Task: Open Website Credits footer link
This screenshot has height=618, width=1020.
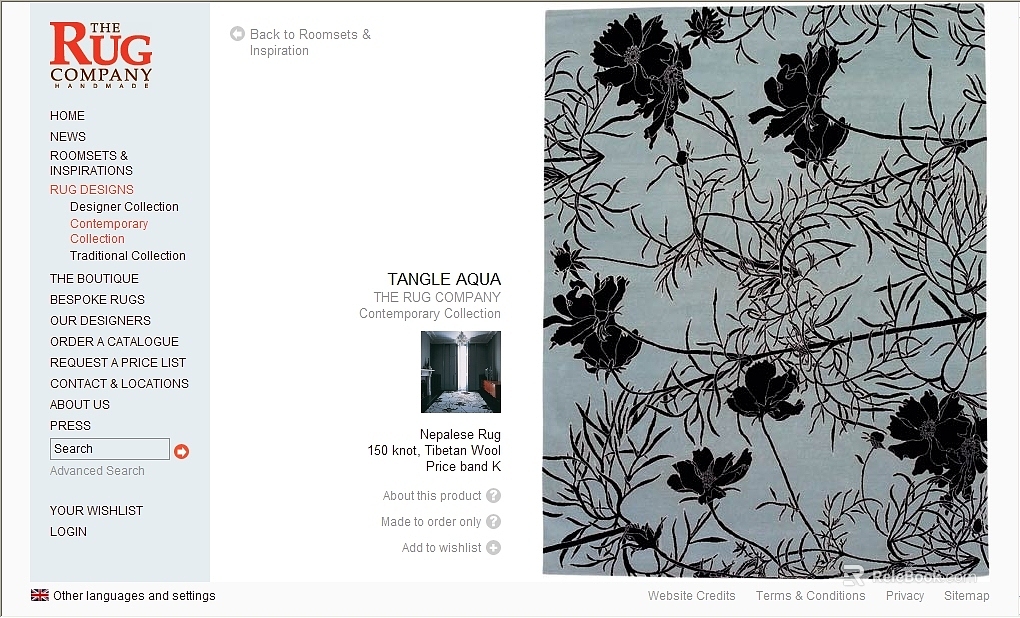Action: coord(691,596)
